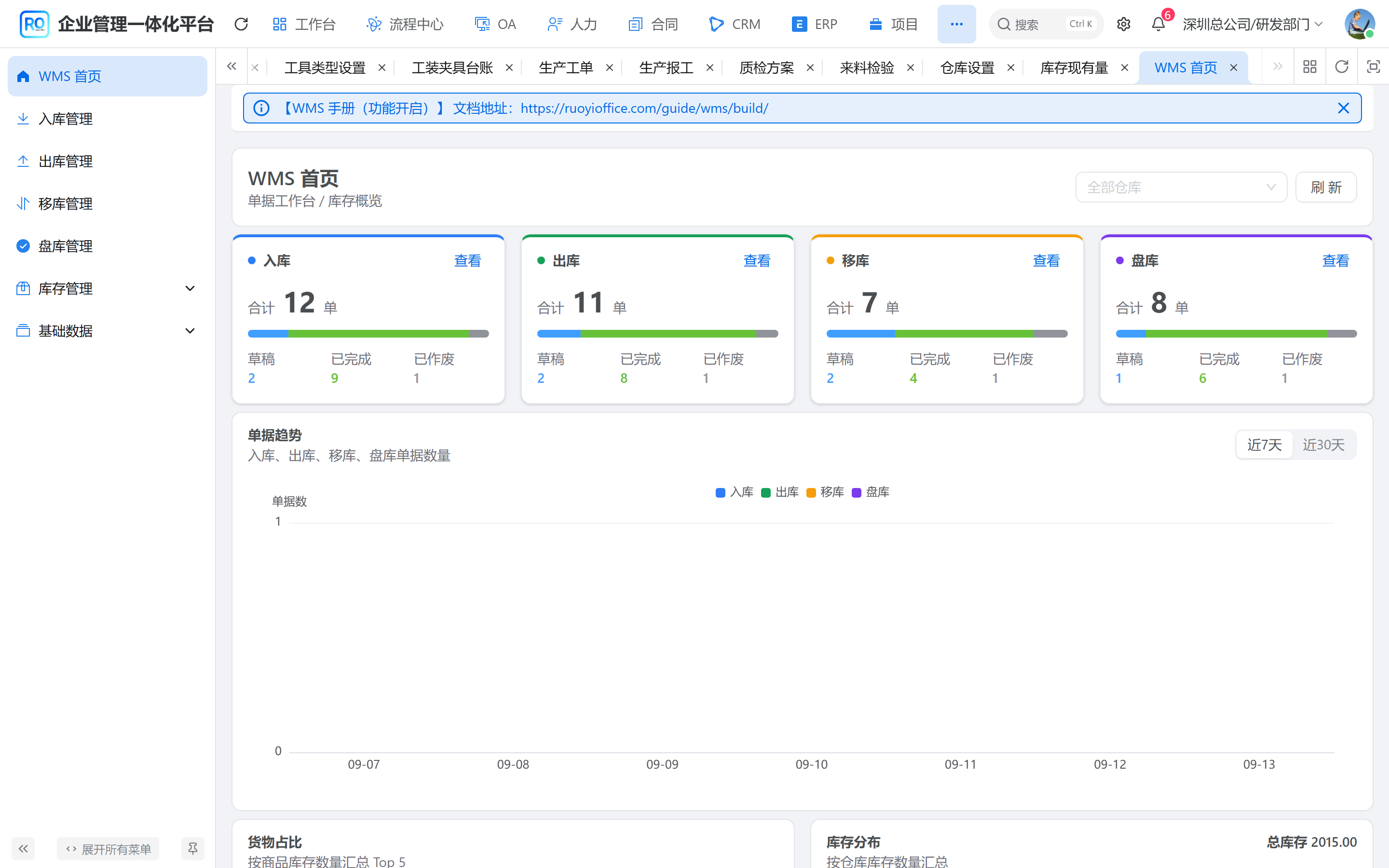Open the ruoyioffice.com WMS guide link
The height and width of the screenshot is (868, 1389).
point(644,108)
